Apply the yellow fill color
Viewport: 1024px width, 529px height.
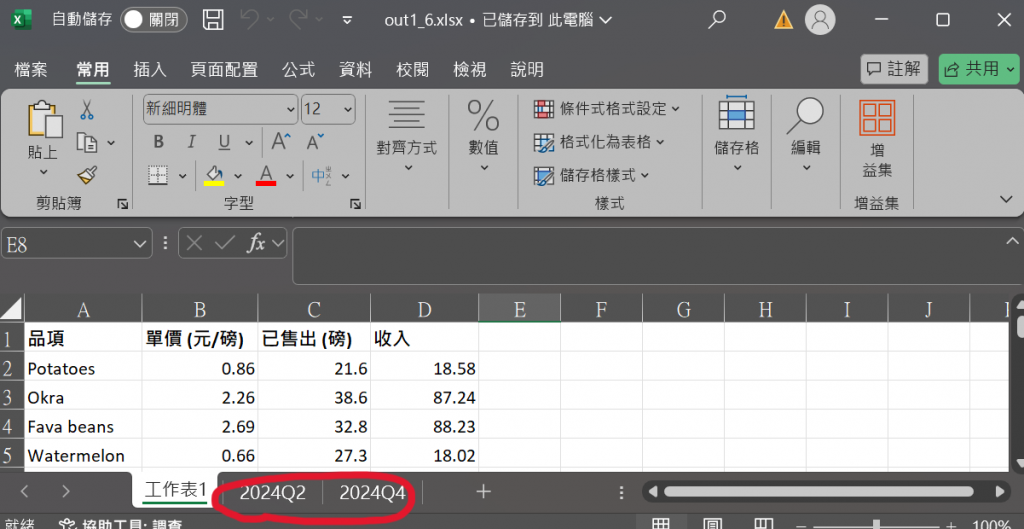[214, 175]
